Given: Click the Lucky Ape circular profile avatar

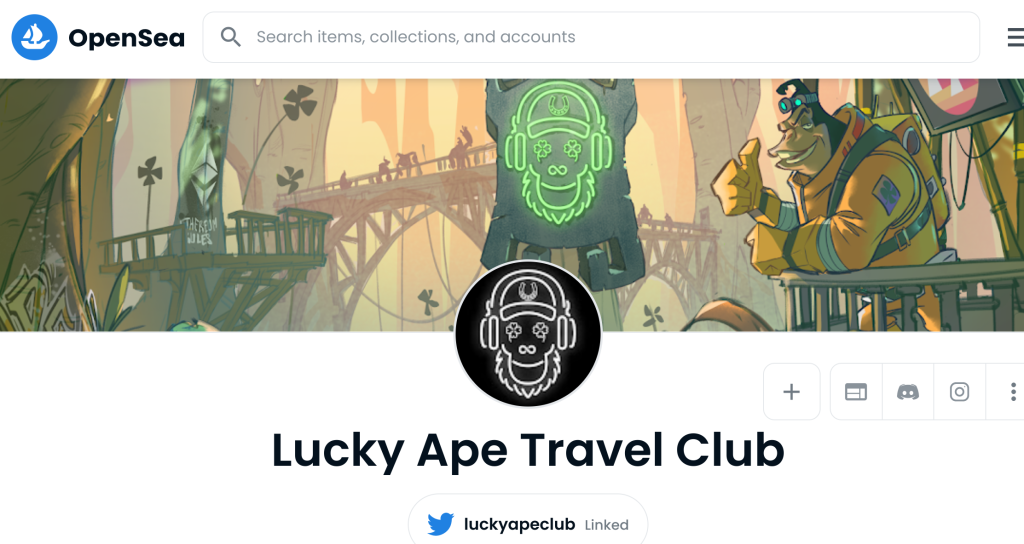Looking at the screenshot, I should click(x=528, y=333).
